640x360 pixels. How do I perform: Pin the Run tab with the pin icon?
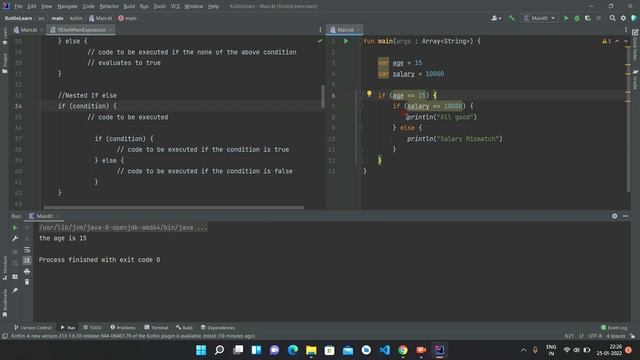[15, 291]
